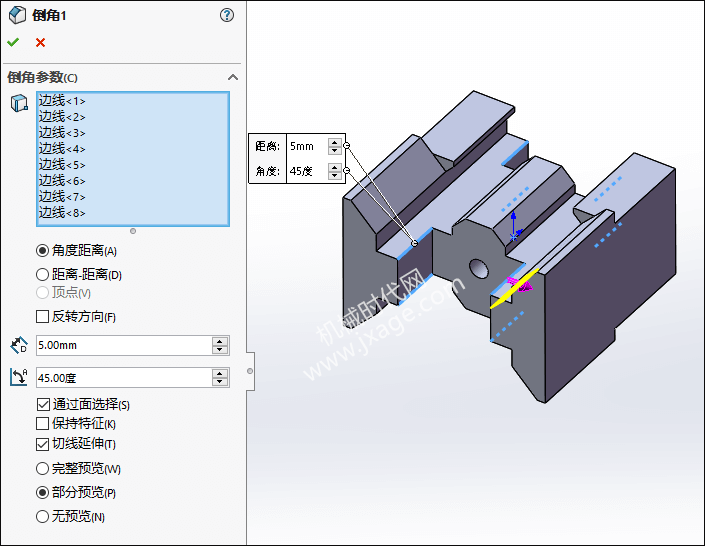705x546 pixels.
Task: Increase distance with the up stepper arrow
Action: pos(220,341)
